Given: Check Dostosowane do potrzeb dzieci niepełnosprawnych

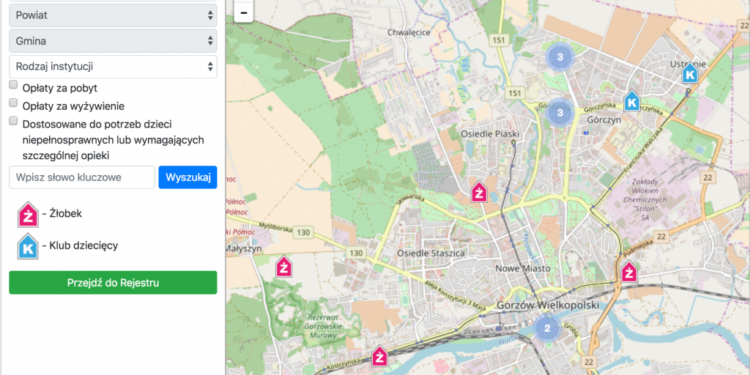Looking at the screenshot, I should pos(13,121).
